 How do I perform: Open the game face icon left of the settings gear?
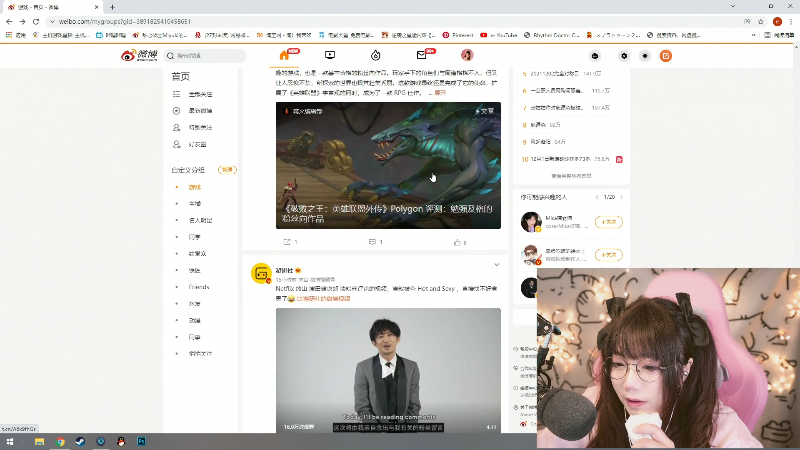[x=595, y=56]
